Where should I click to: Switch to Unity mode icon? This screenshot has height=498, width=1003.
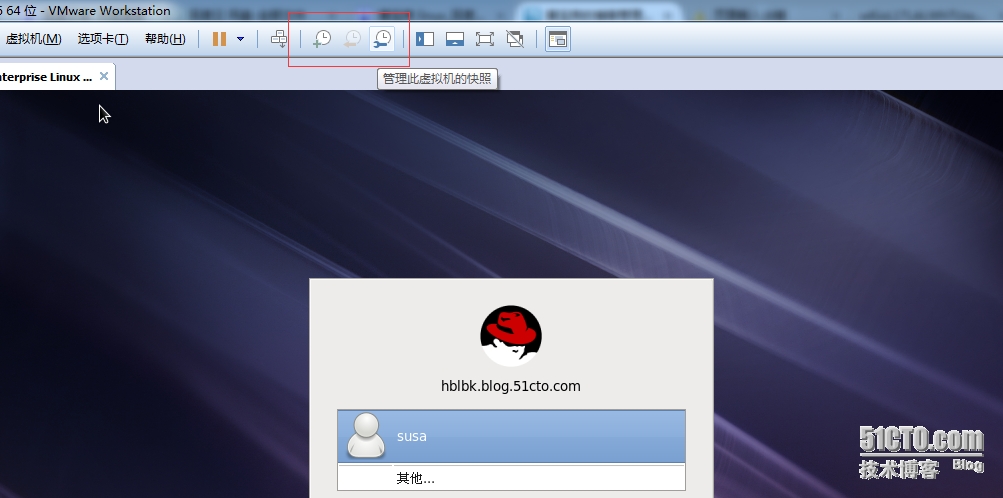click(515, 39)
